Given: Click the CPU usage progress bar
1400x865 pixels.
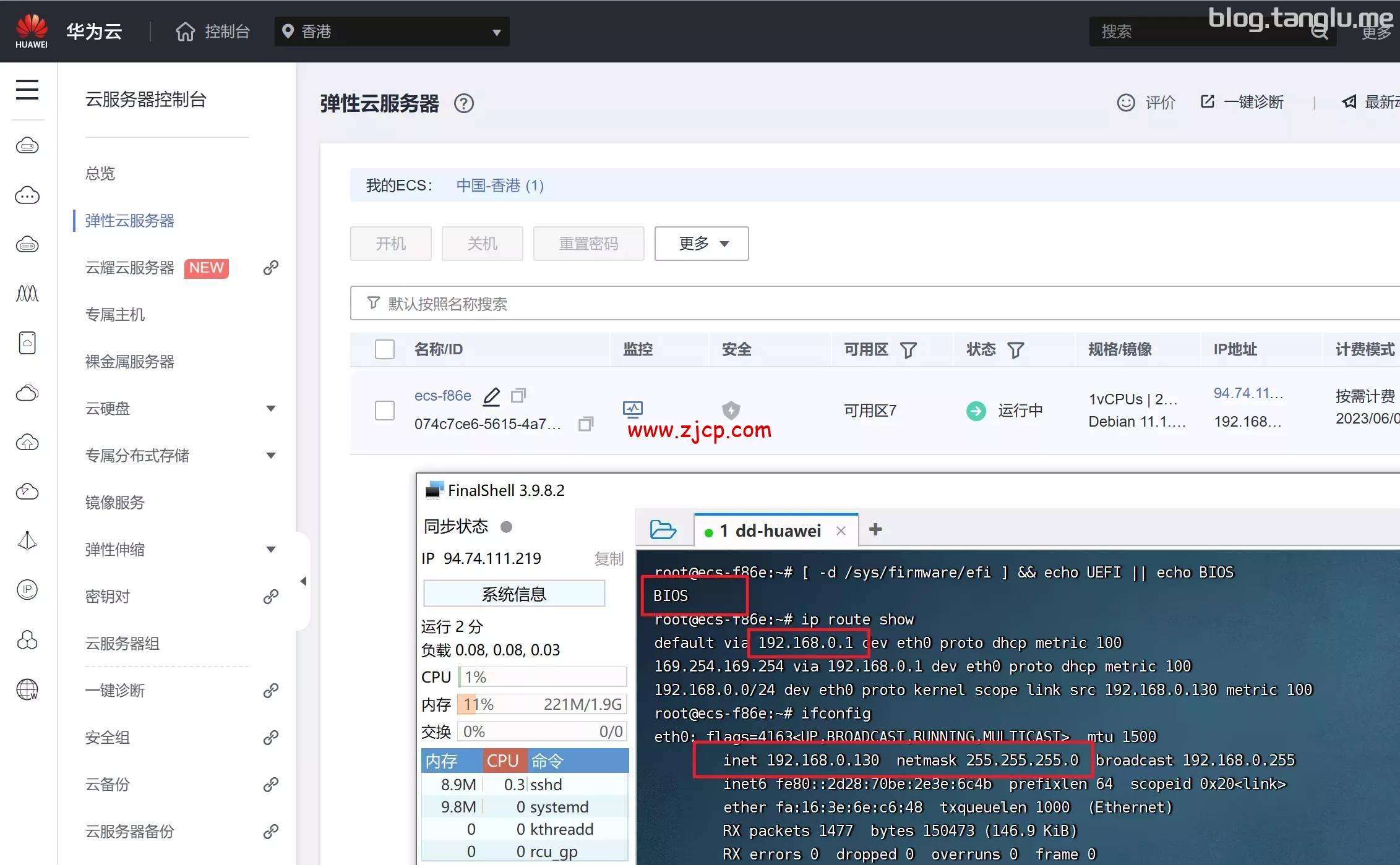Looking at the screenshot, I should (542, 676).
